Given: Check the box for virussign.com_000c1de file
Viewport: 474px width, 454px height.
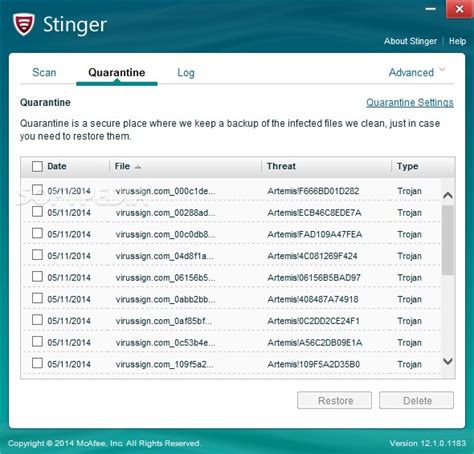Looking at the screenshot, I should click(37, 190).
